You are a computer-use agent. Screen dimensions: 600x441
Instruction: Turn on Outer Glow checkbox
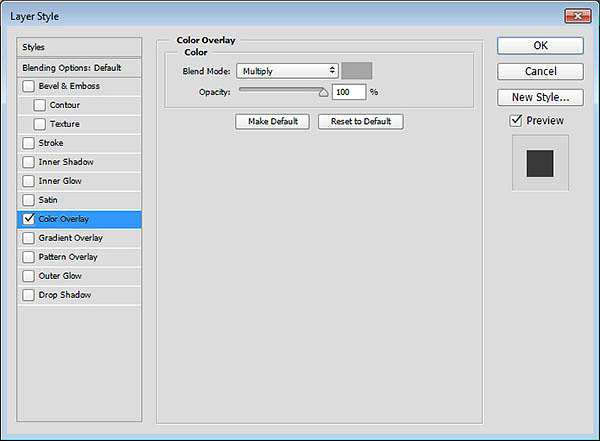coord(28,276)
